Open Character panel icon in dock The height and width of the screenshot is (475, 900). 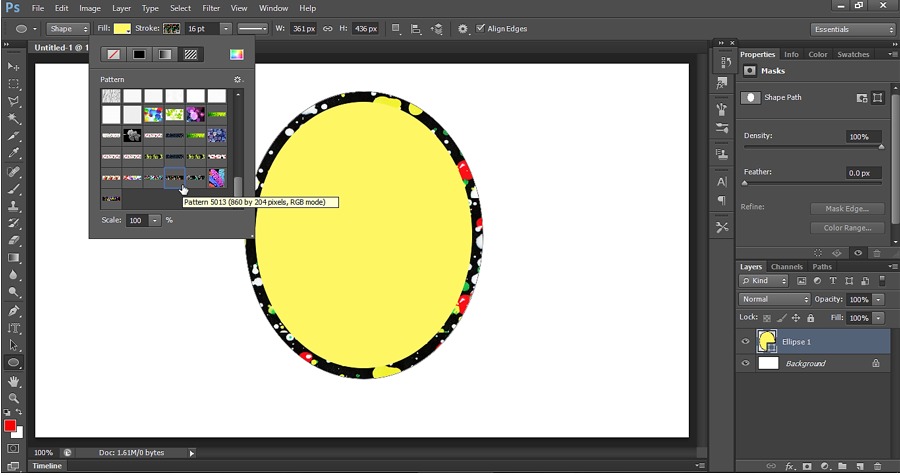point(722,182)
